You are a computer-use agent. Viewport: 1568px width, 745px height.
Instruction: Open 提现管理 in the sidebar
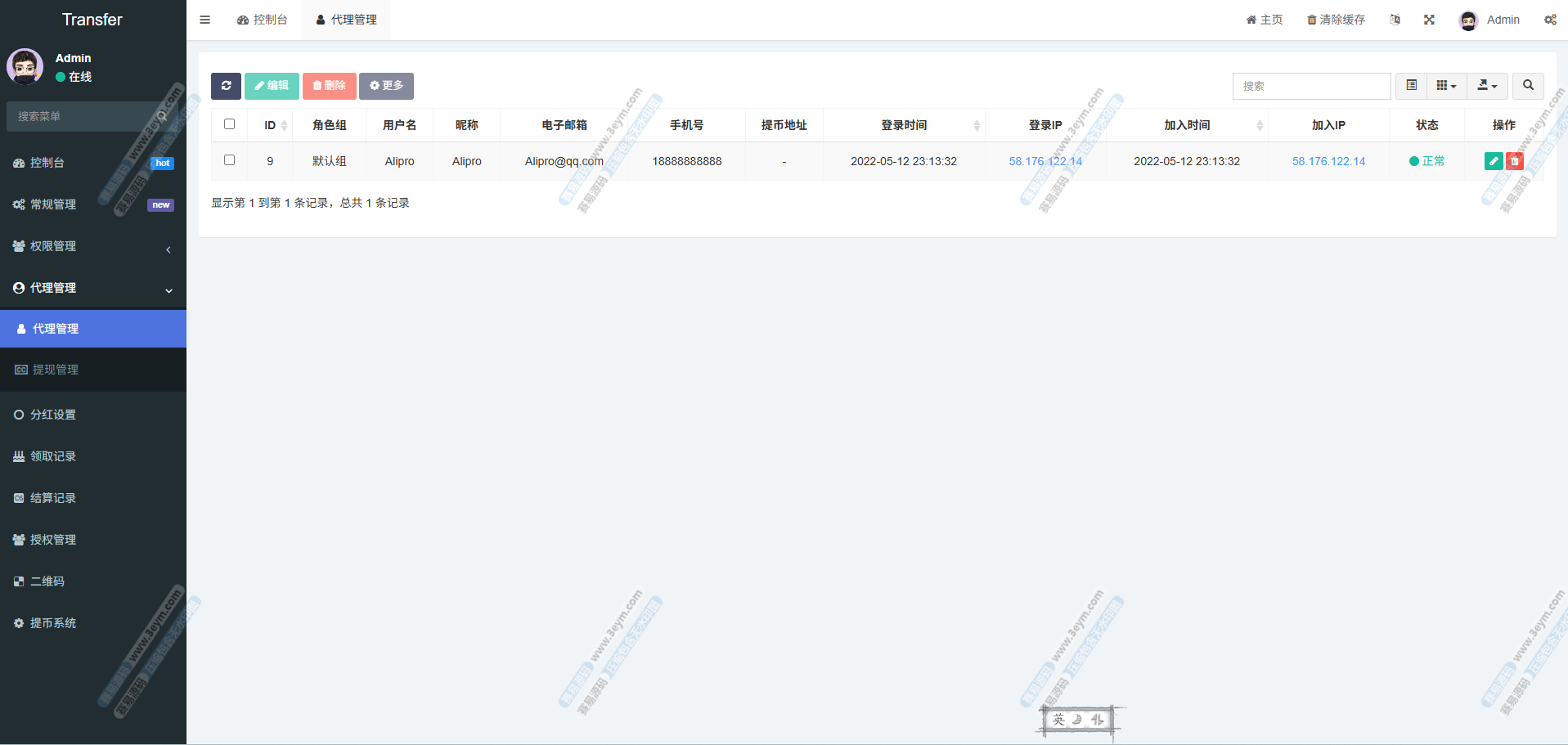point(56,370)
